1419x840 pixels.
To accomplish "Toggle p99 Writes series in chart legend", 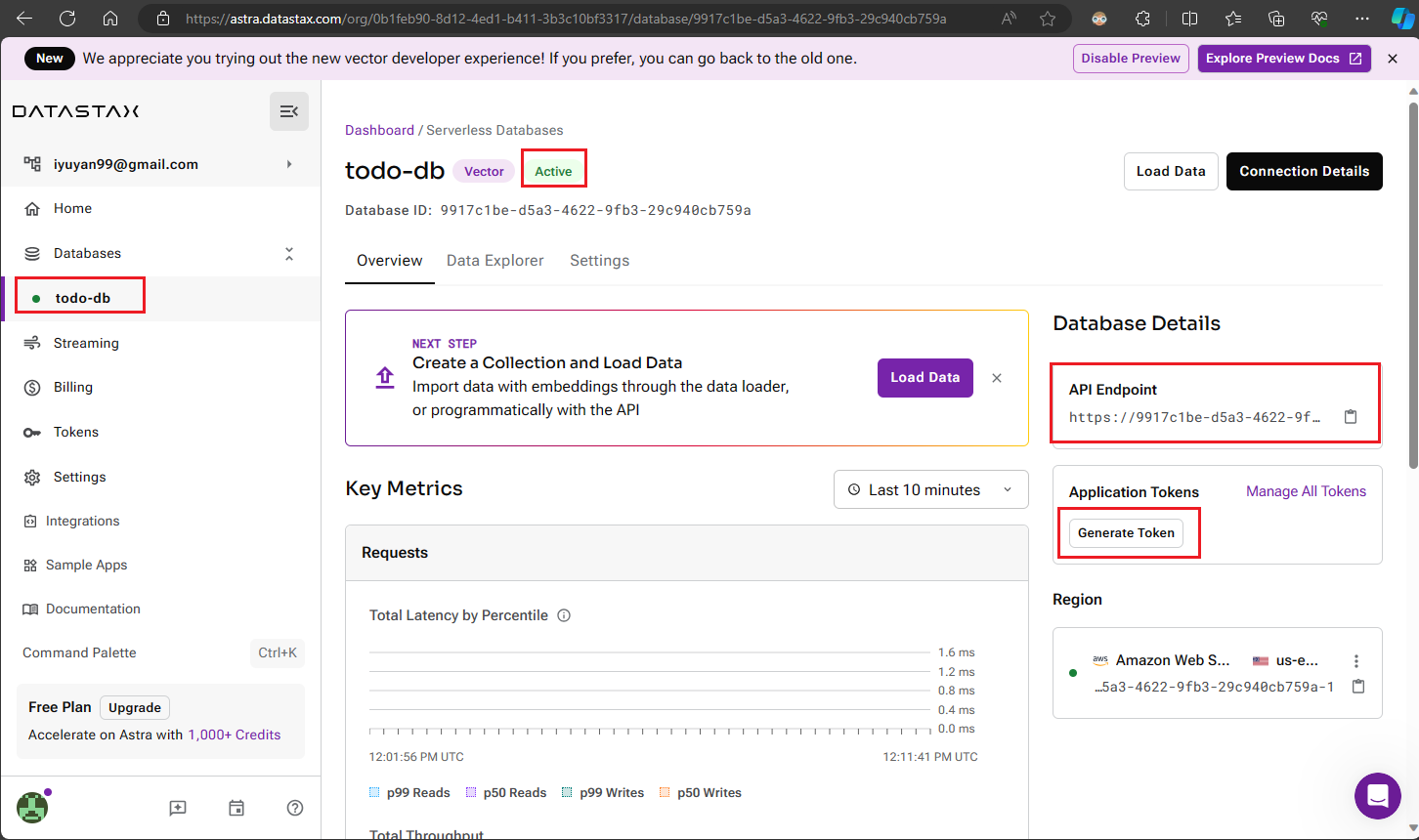I will 603,792.
